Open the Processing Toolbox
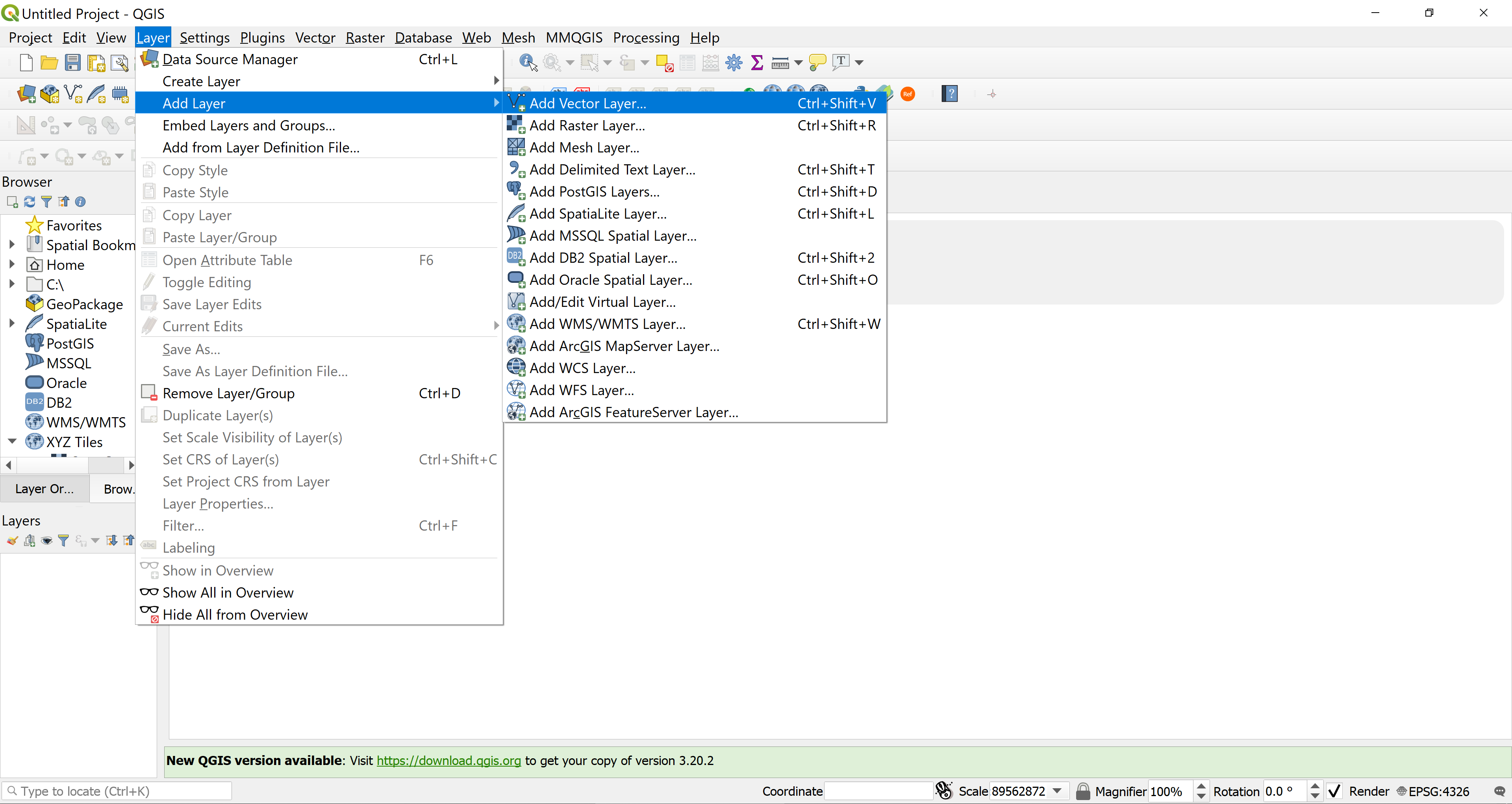Screen dimensions: 1512x804 click(x=733, y=62)
